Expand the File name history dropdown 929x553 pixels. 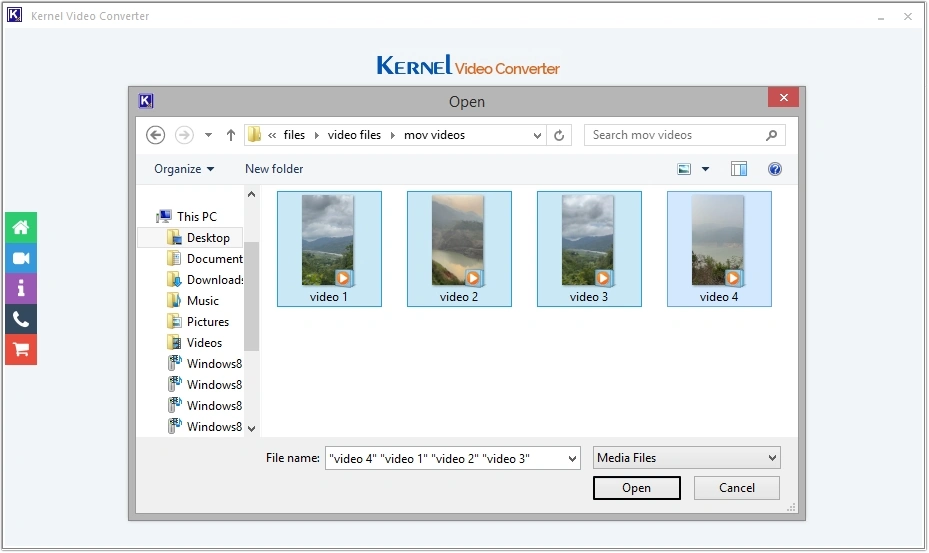[x=572, y=459]
